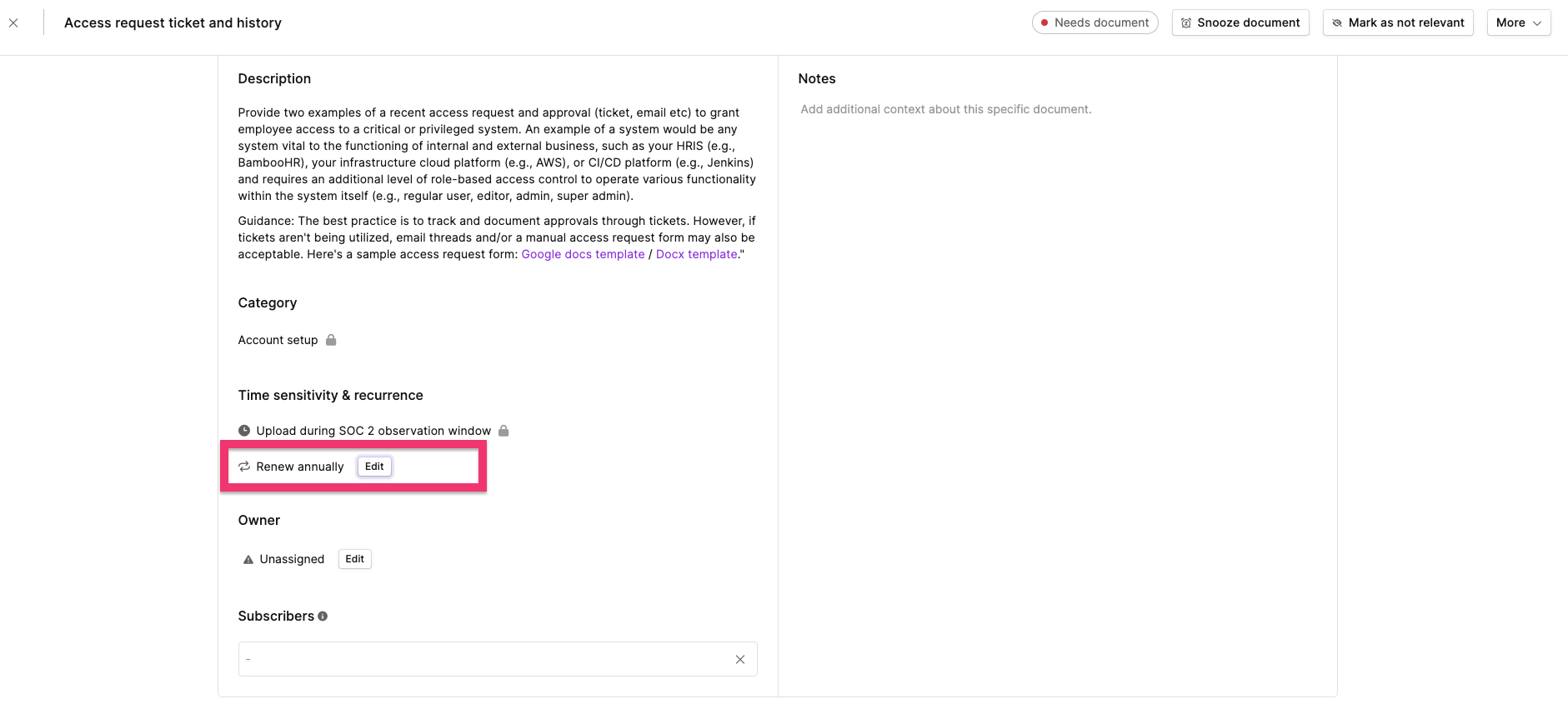Click lock icon next to Account setup
The height and width of the screenshot is (709, 1568).
tap(331, 340)
